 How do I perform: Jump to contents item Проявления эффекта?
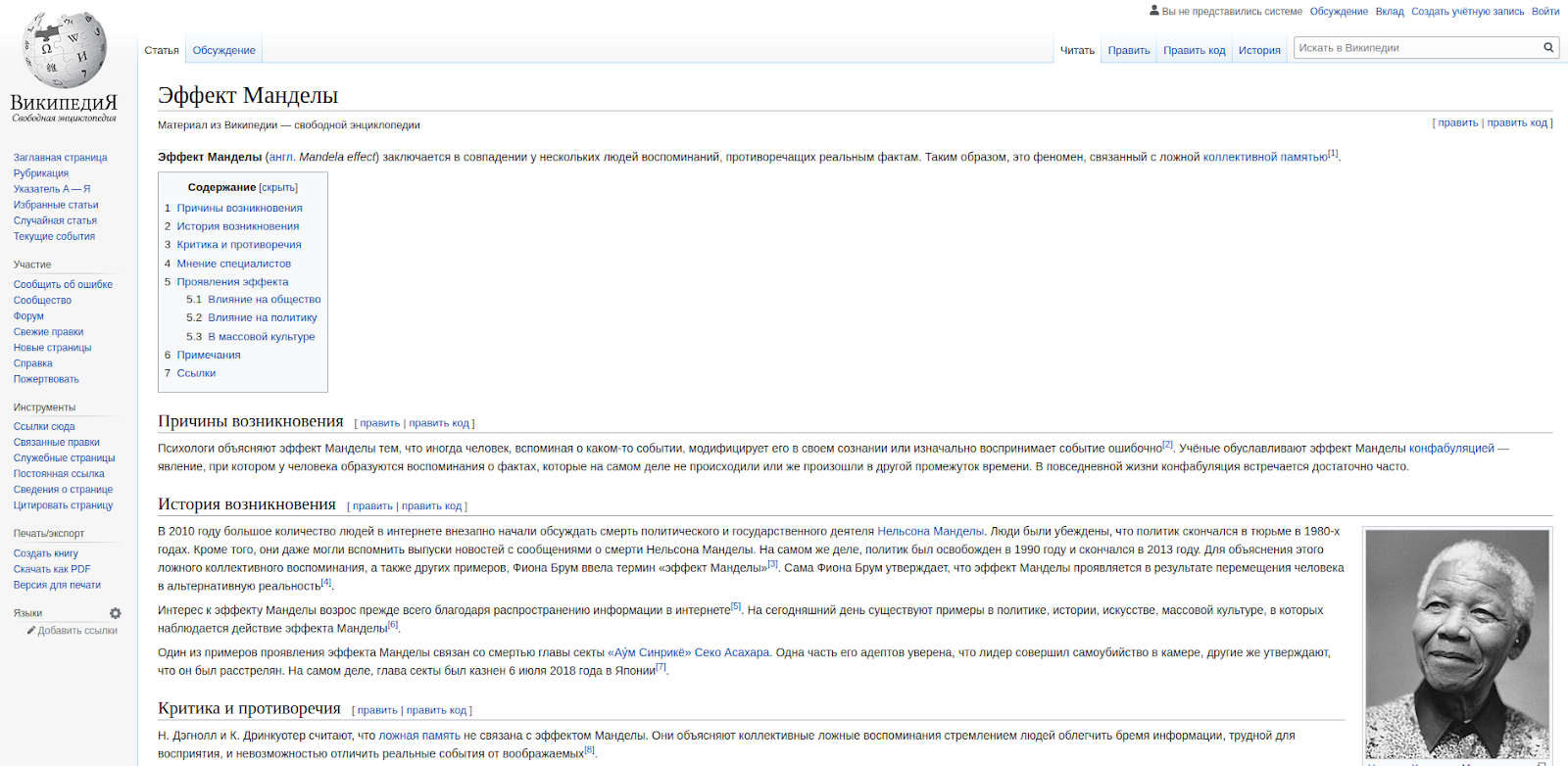(232, 282)
